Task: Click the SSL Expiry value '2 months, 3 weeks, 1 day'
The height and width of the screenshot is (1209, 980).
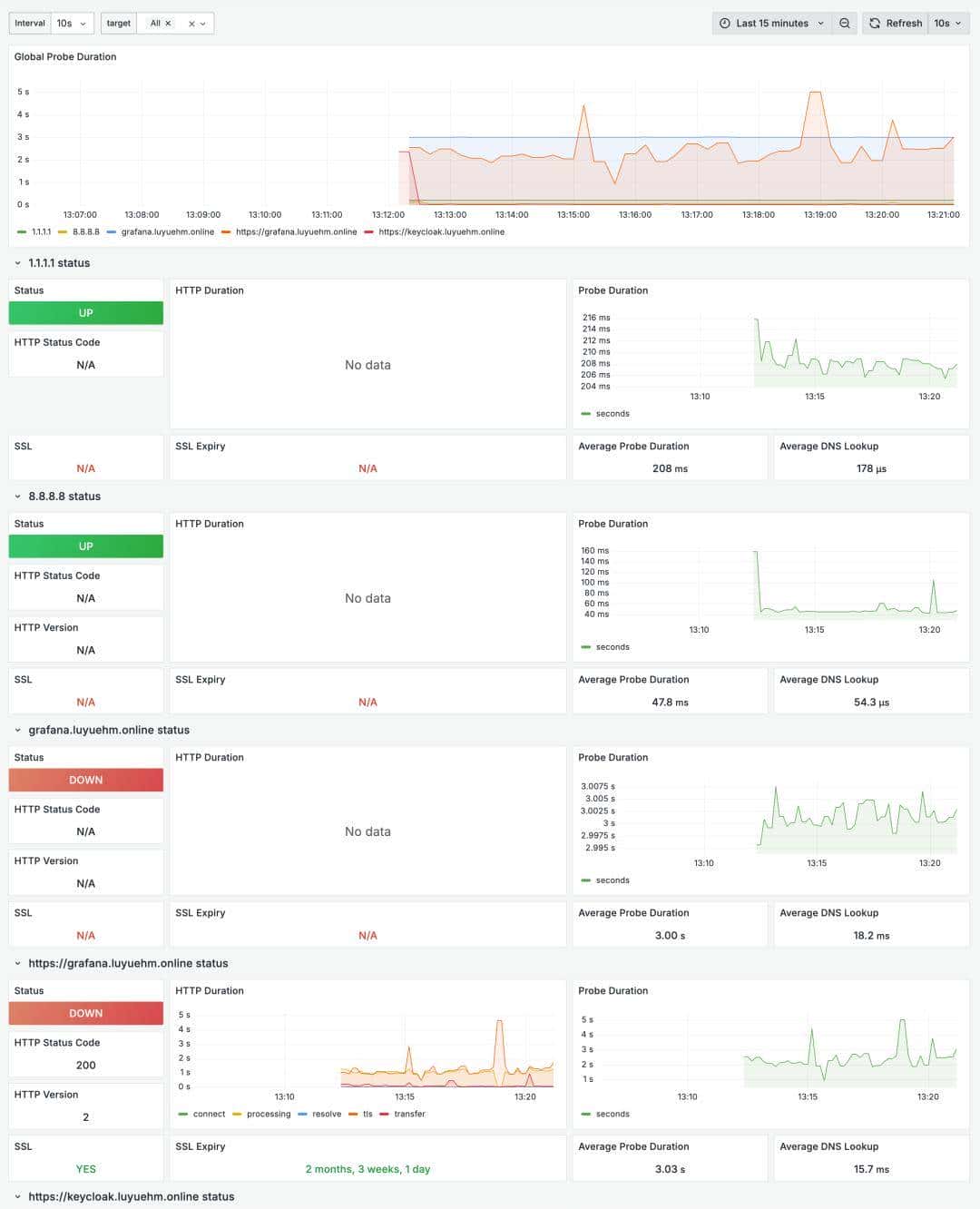Action: (367, 1169)
